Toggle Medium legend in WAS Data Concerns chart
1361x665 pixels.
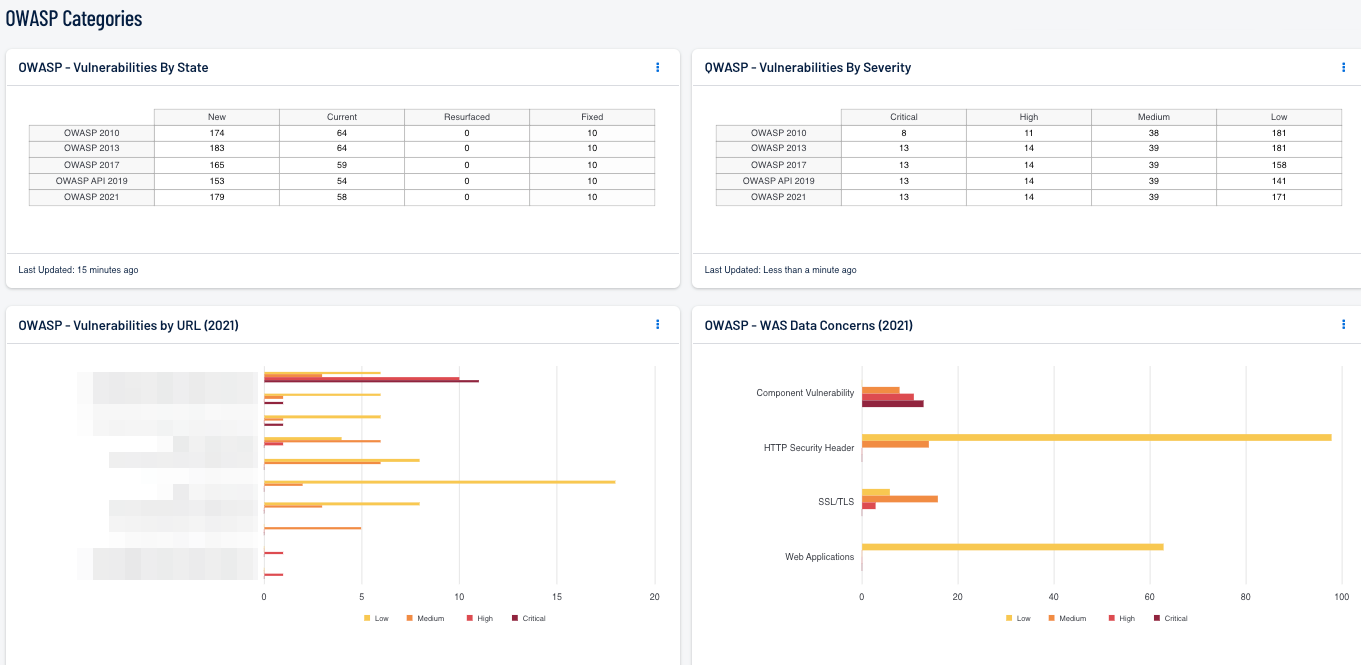1067,618
